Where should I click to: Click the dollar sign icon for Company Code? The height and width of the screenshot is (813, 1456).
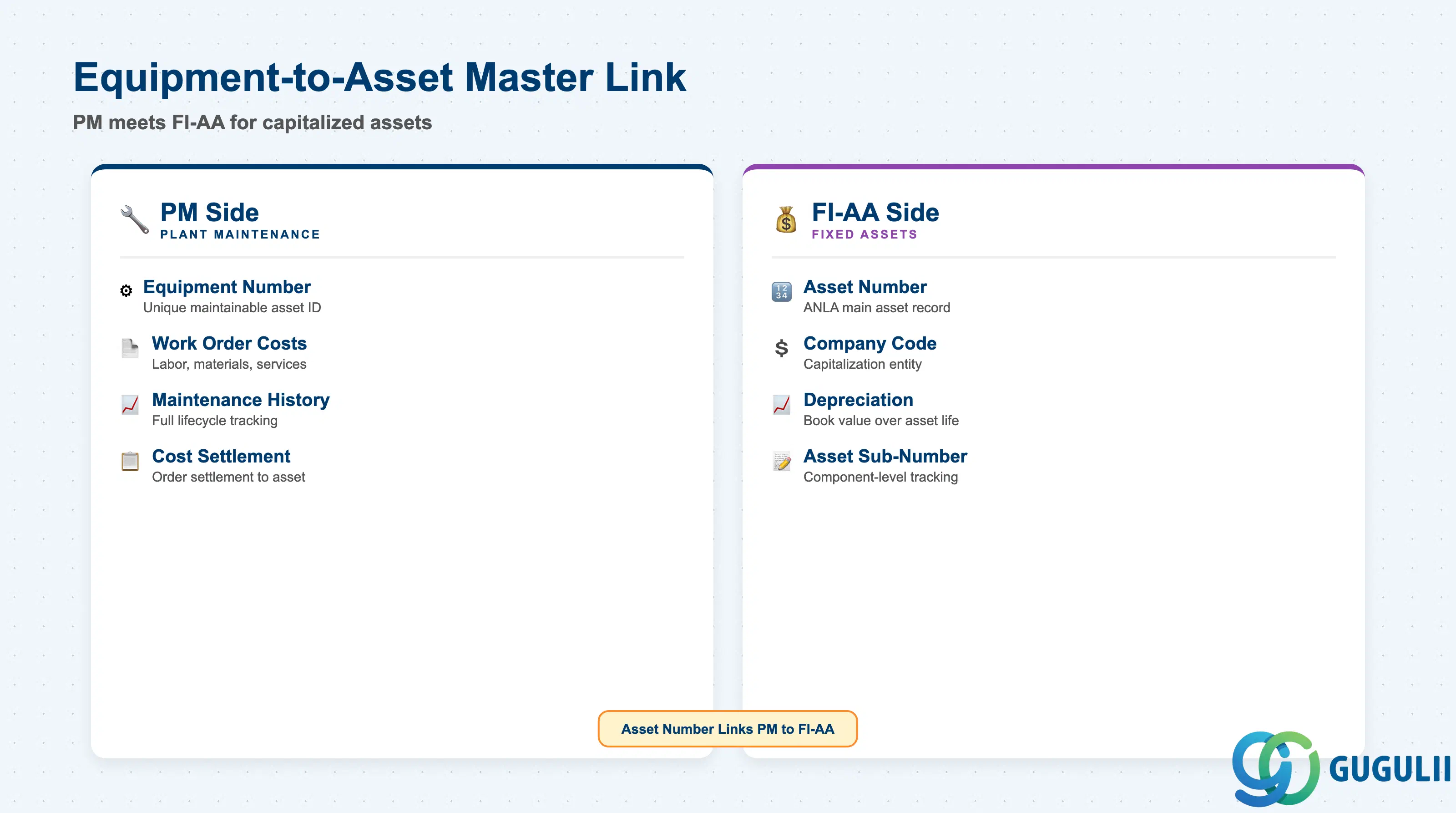click(x=782, y=348)
